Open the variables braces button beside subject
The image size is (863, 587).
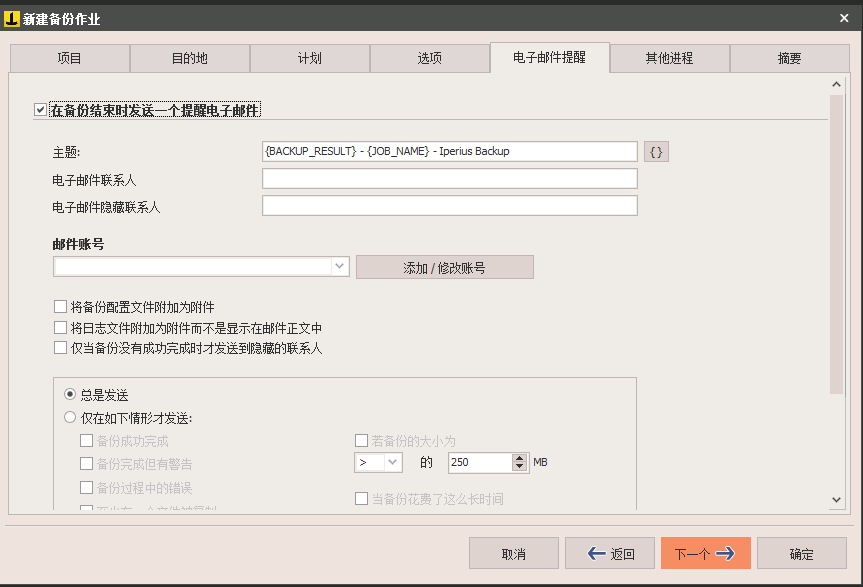point(656,152)
